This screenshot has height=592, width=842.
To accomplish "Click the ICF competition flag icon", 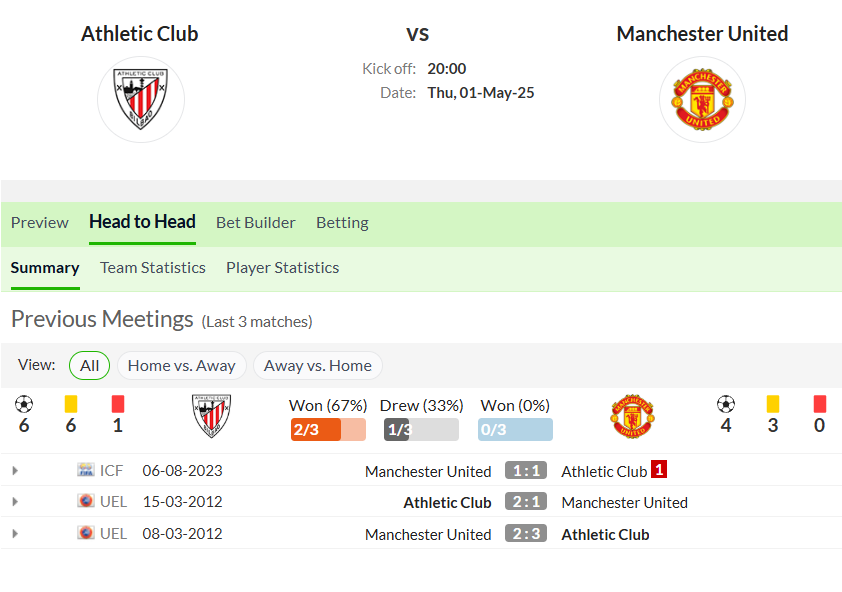I will point(85,470).
